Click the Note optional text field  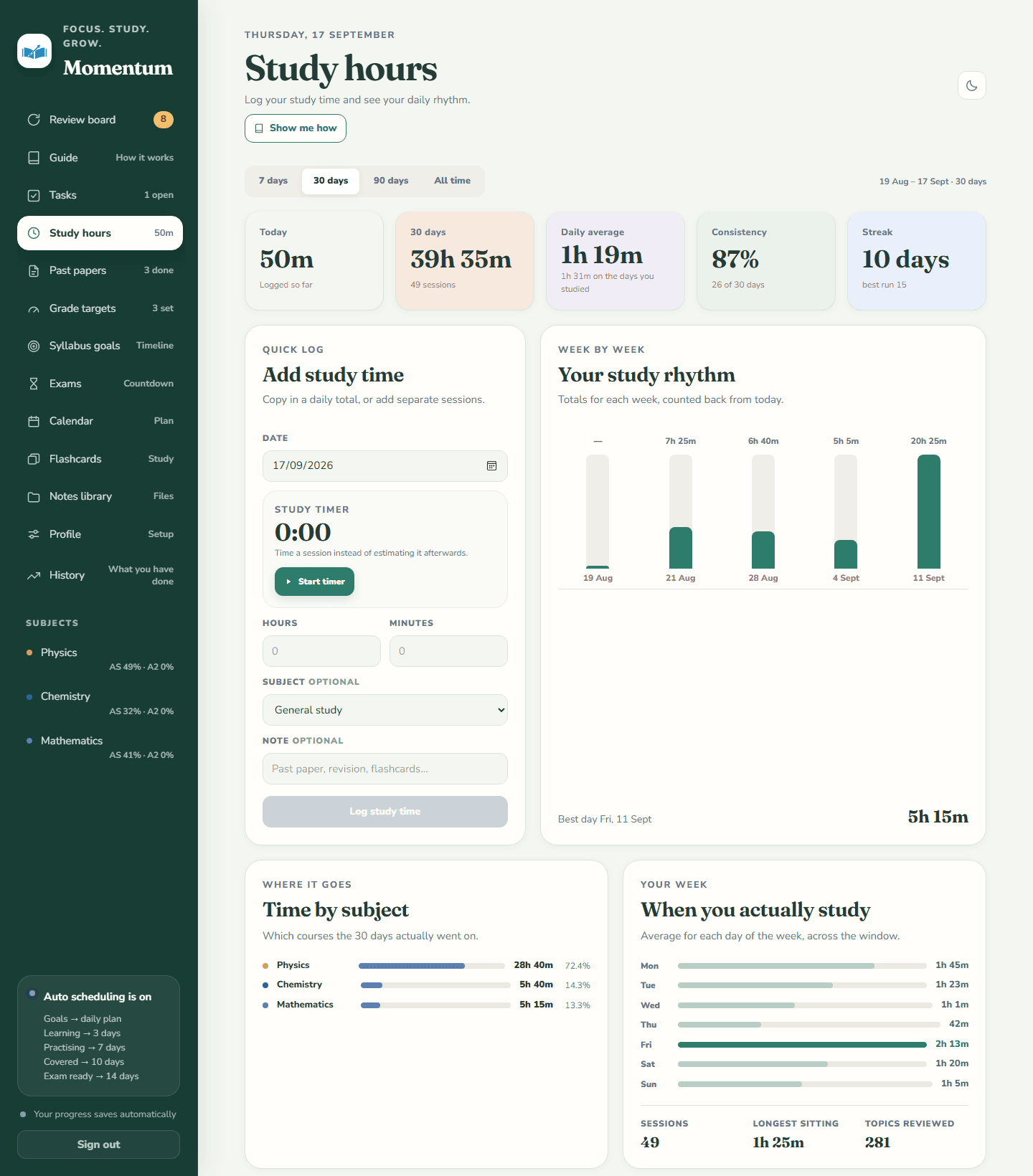click(385, 769)
